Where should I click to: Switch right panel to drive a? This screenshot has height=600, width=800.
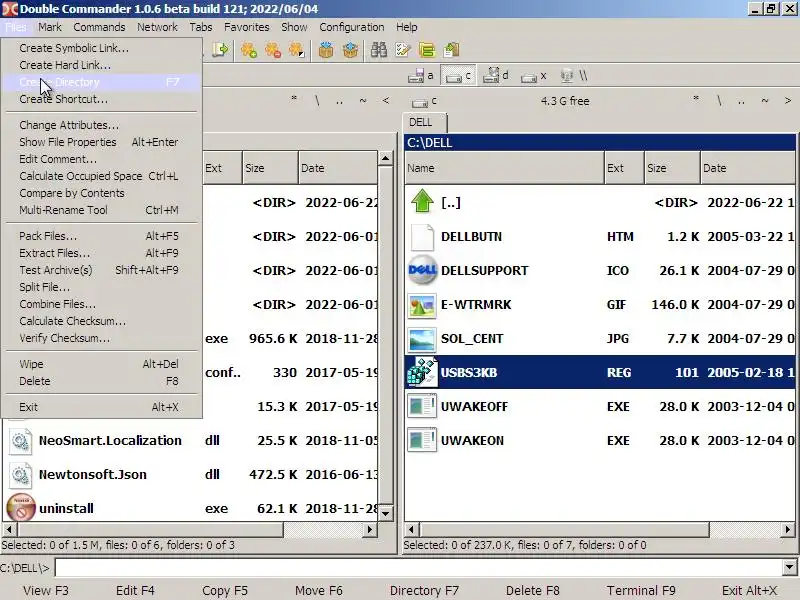[x=421, y=76]
